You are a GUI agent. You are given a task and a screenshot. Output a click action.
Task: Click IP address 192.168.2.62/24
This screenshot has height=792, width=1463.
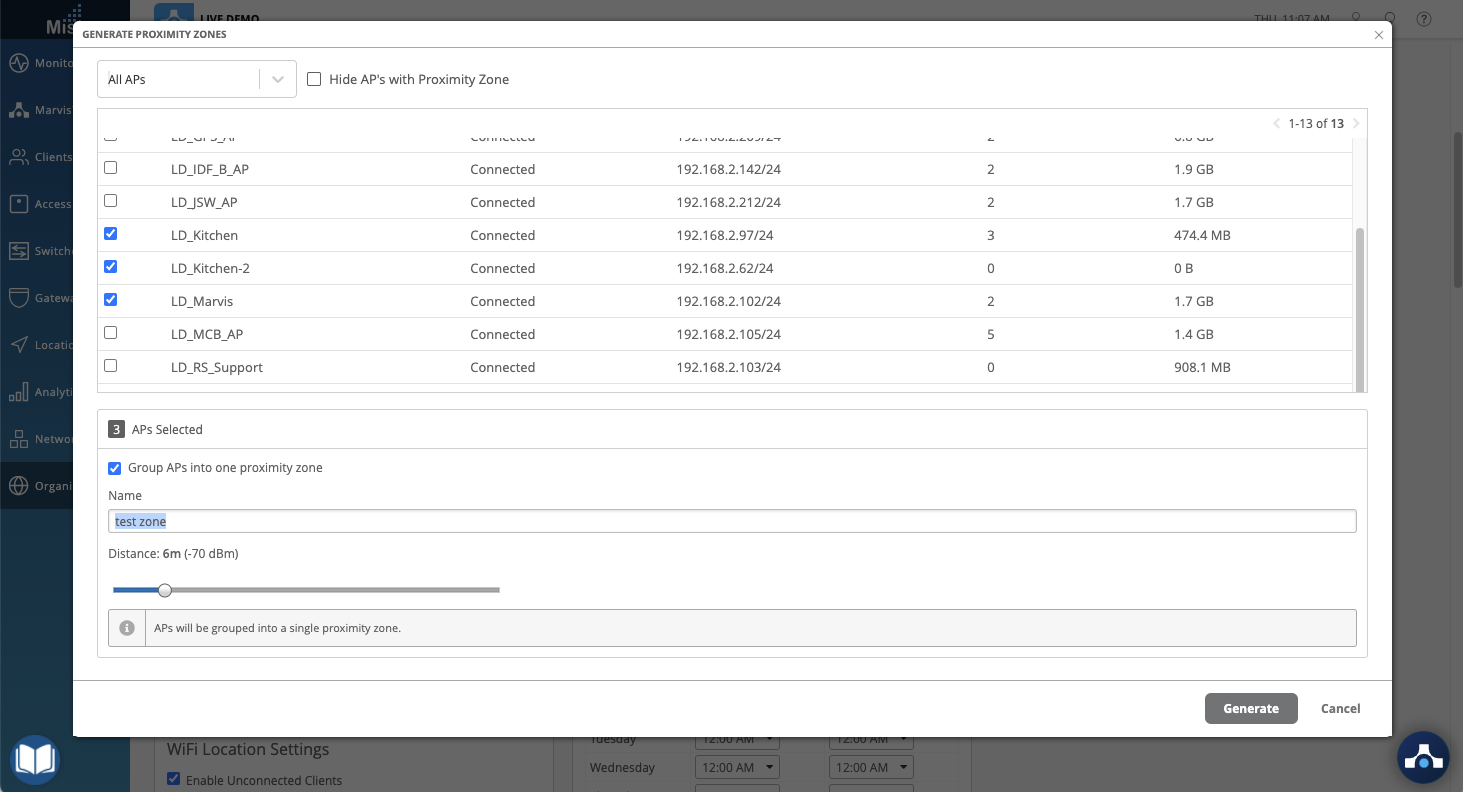[x=724, y=268]
